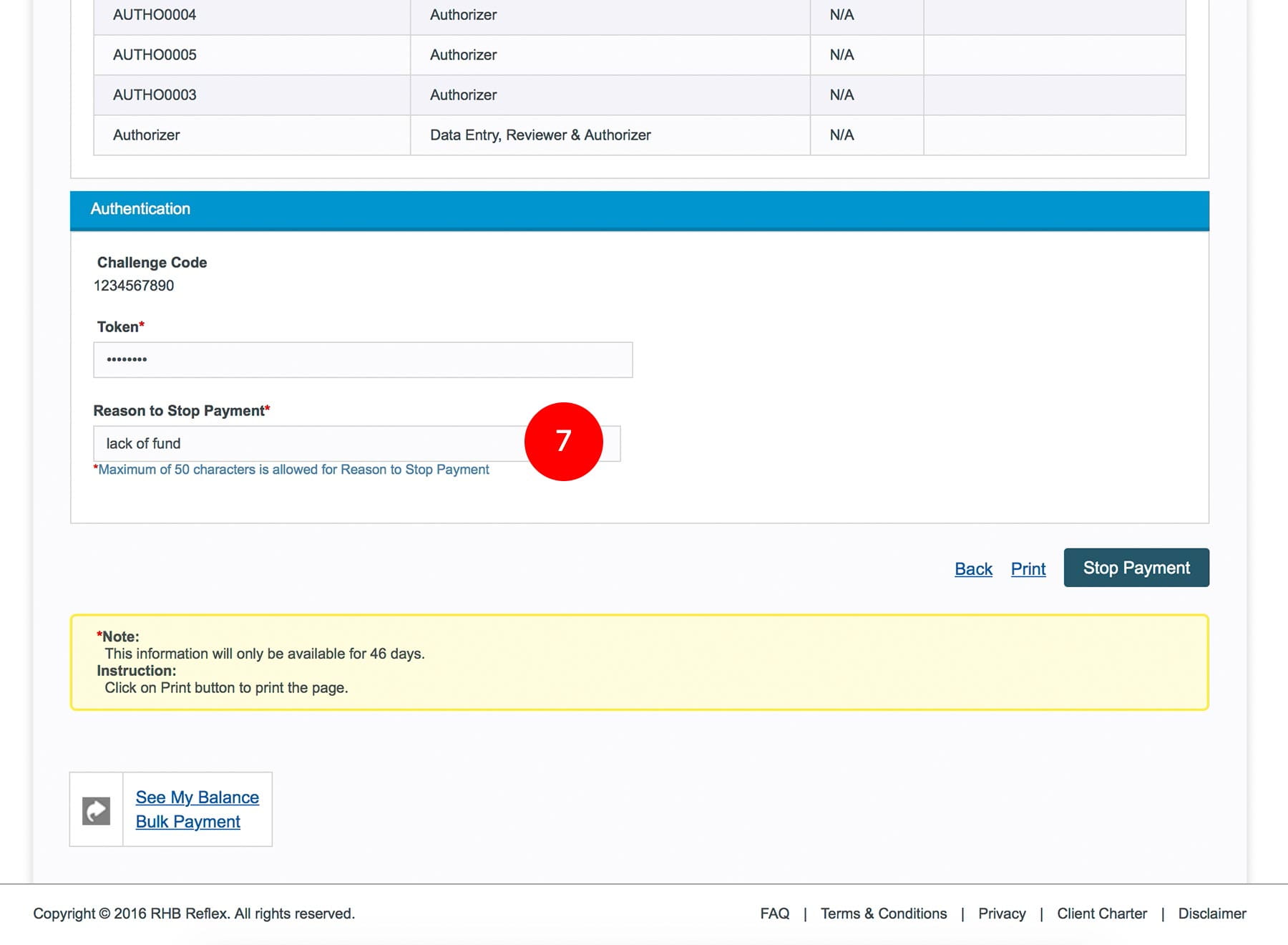The width and height of the screenshot is (1288, 945).
Task: Open the Client Charter link
Action: pyautogui.click(x=1101, y=913)
